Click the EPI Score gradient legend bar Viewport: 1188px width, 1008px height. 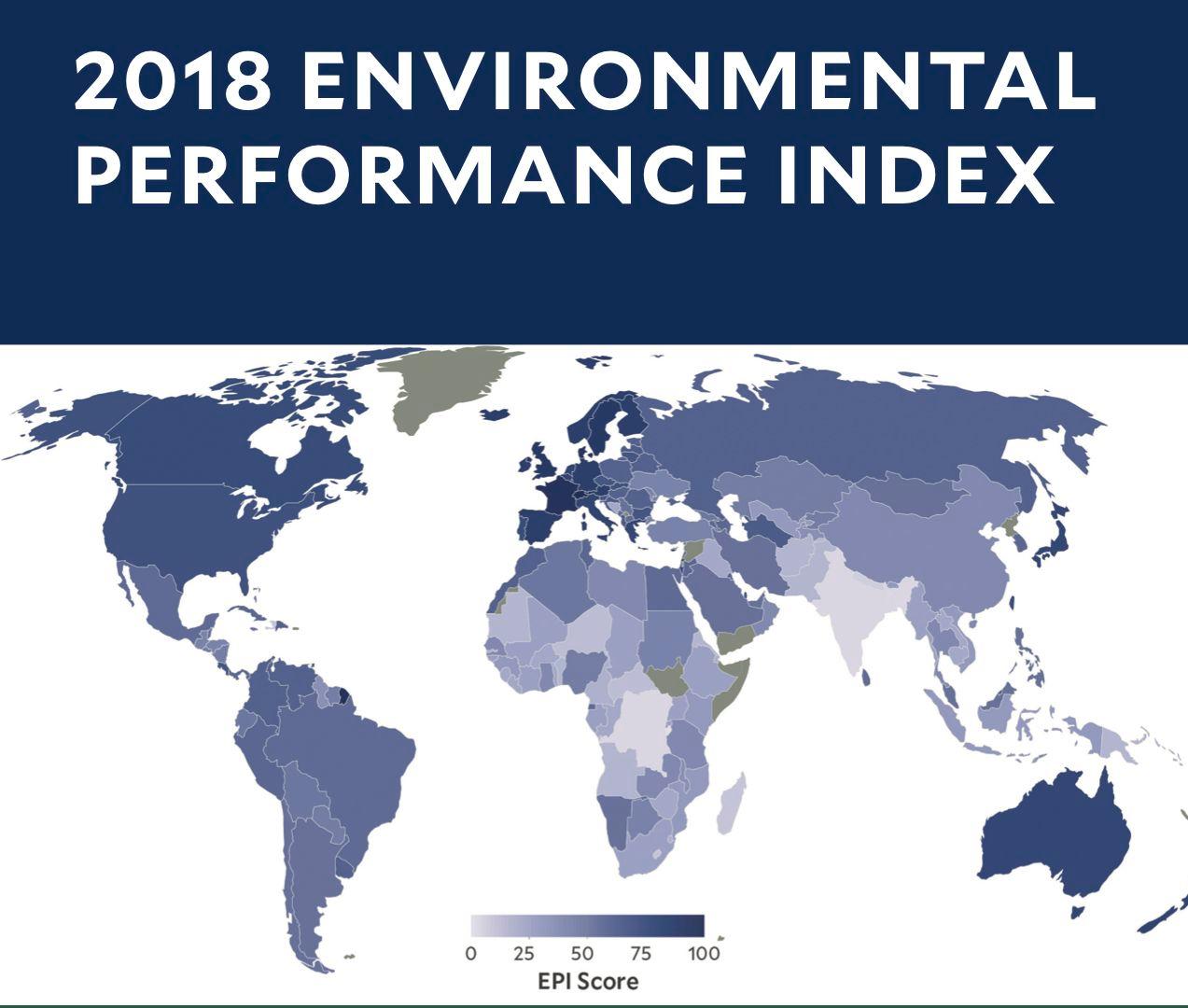coord(587,926)
